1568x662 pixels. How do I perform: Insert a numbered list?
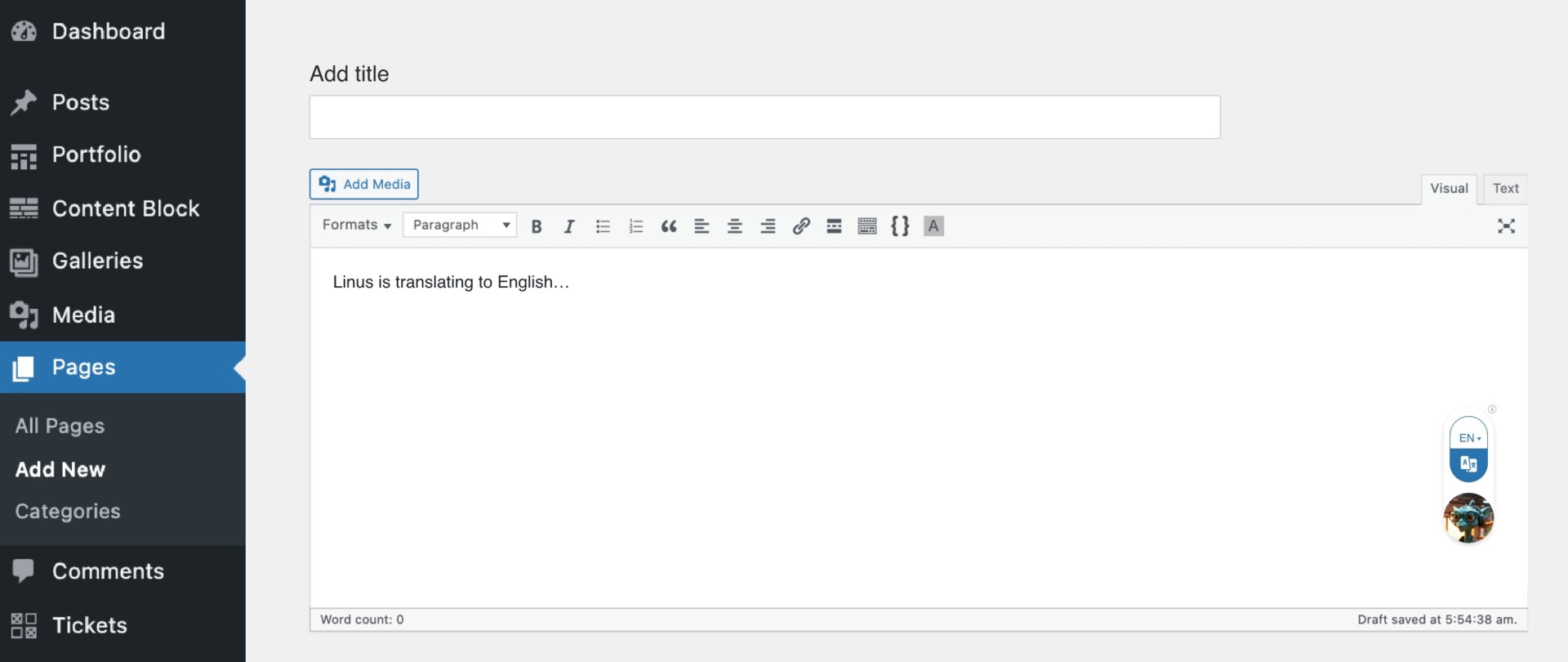tap(636, 226)
